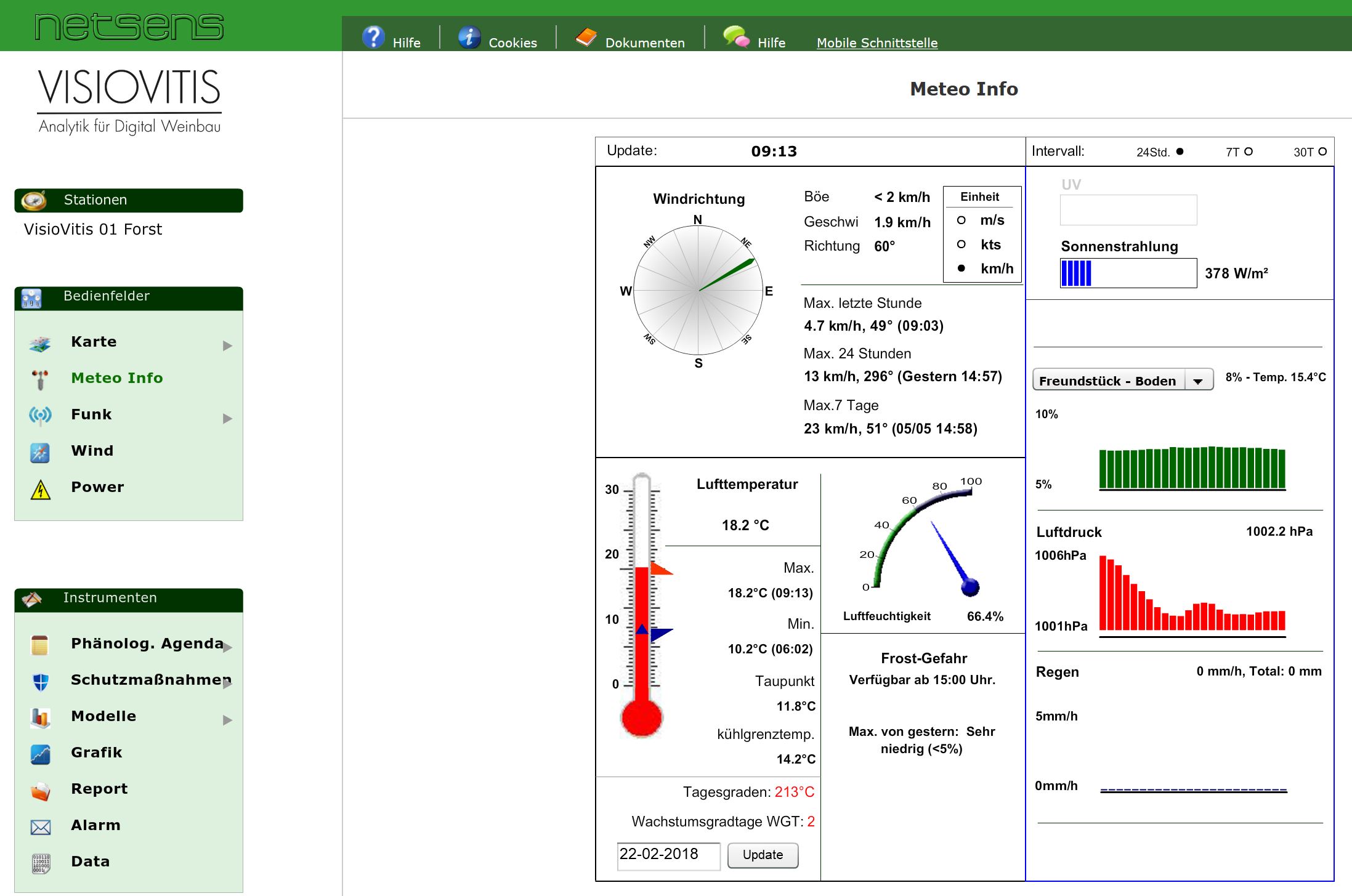Click the Power warning triangle icon
The height and width of the screenshot is (896, 1352).
click(x=40, y=489)
